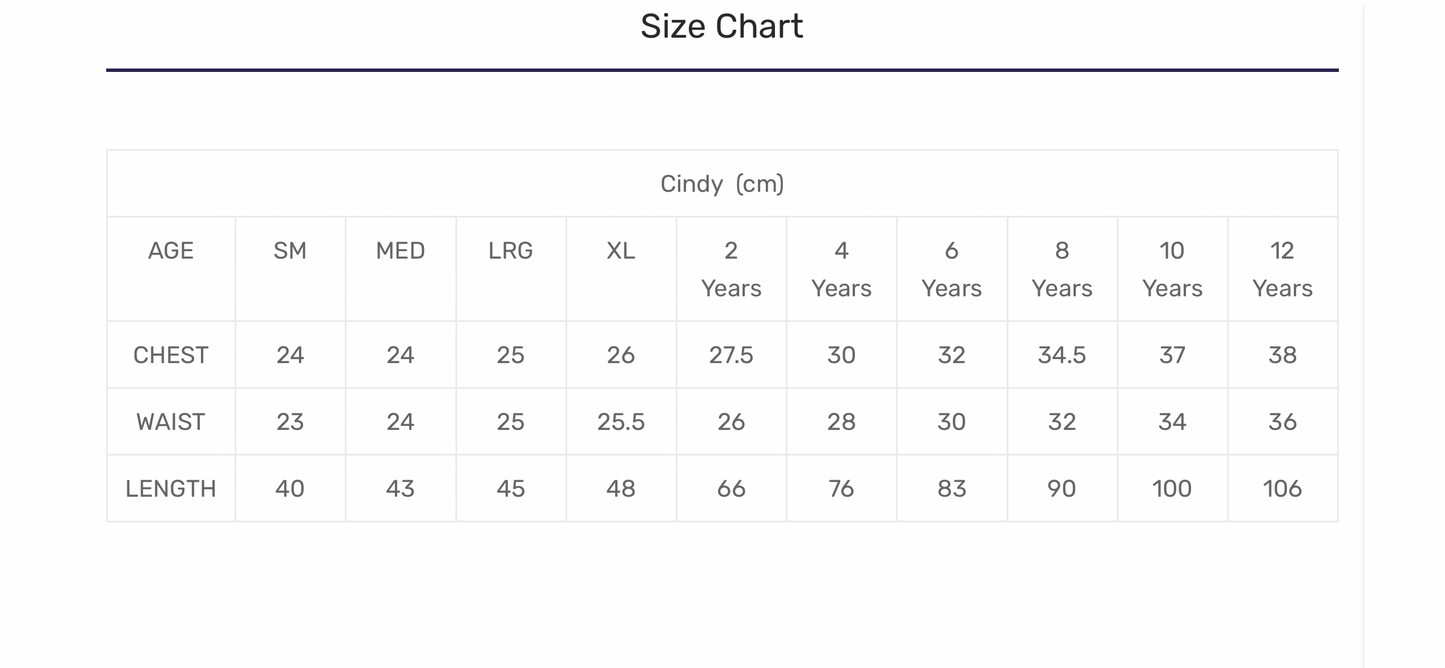Click length value 106 for 12 Years
This screenshot has width=1445, height=668.
coord(1282,489)
